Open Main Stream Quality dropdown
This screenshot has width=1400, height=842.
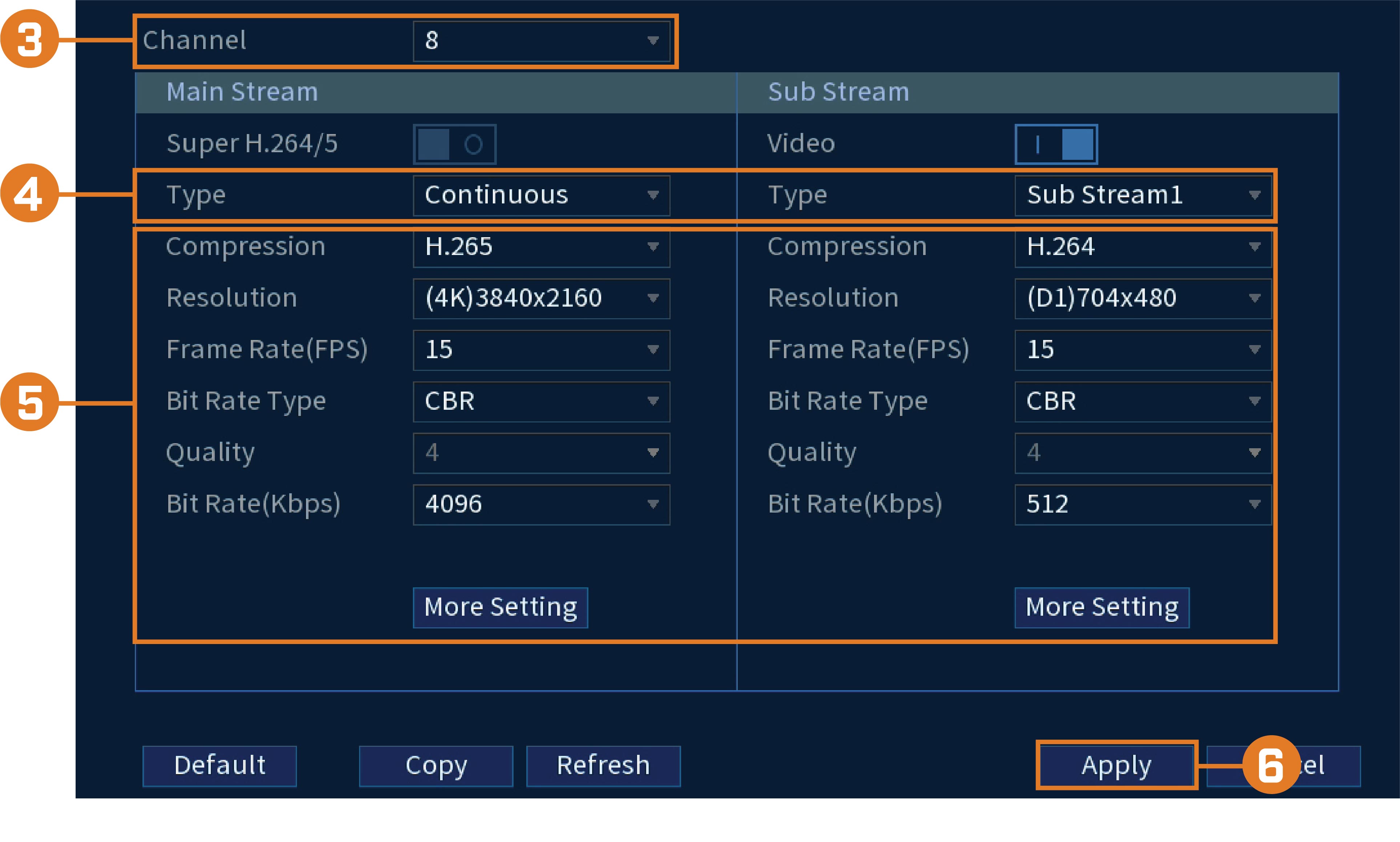pos(541,453)
